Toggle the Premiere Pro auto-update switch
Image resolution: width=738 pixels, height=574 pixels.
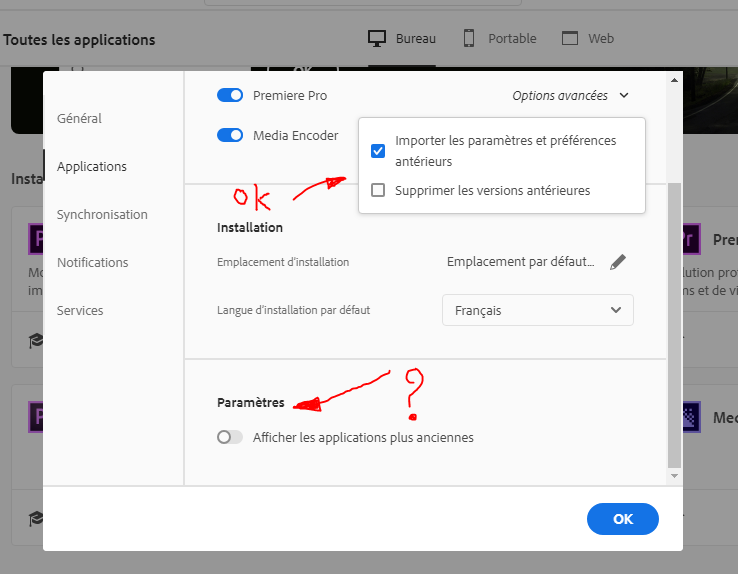click(230, 96)
